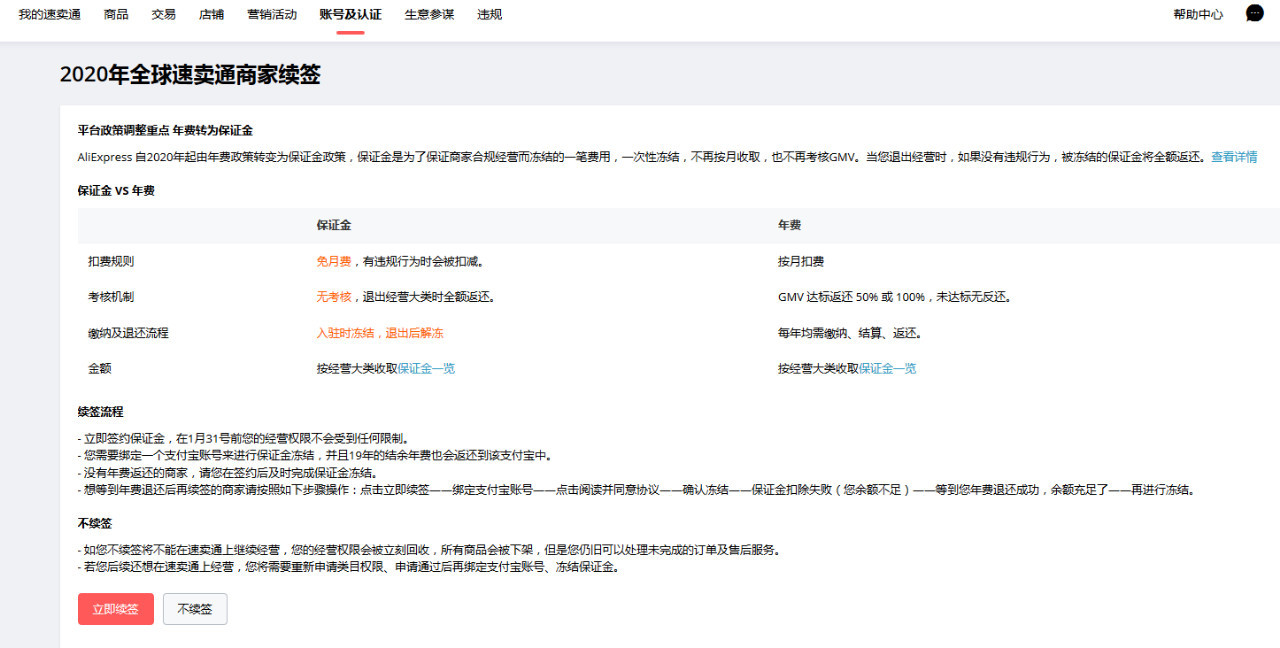The image size is (1280, 648).
Task: Open the 营销活动 menu
Action: pos(270,14)
